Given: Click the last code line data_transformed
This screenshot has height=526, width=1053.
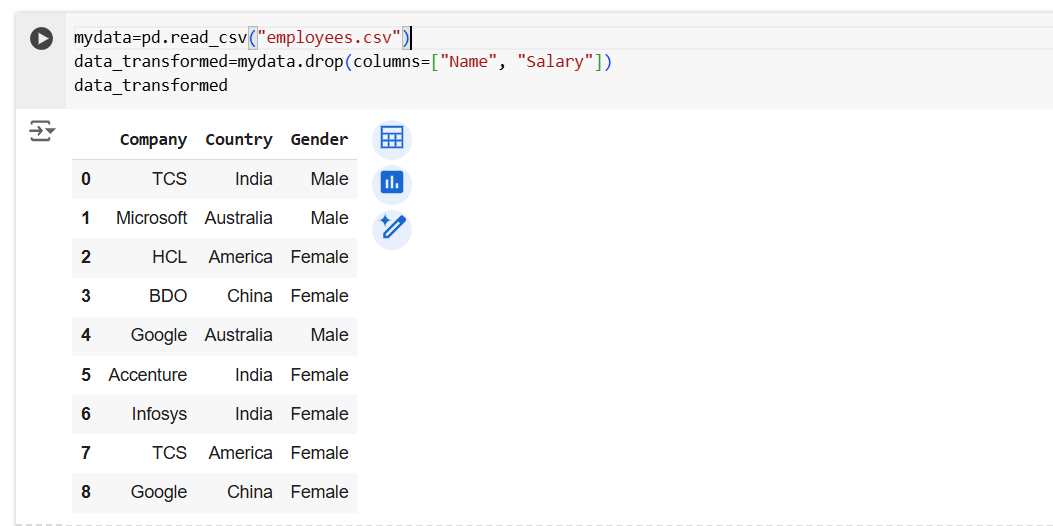Looking at the screenshot, I should 151,86.
